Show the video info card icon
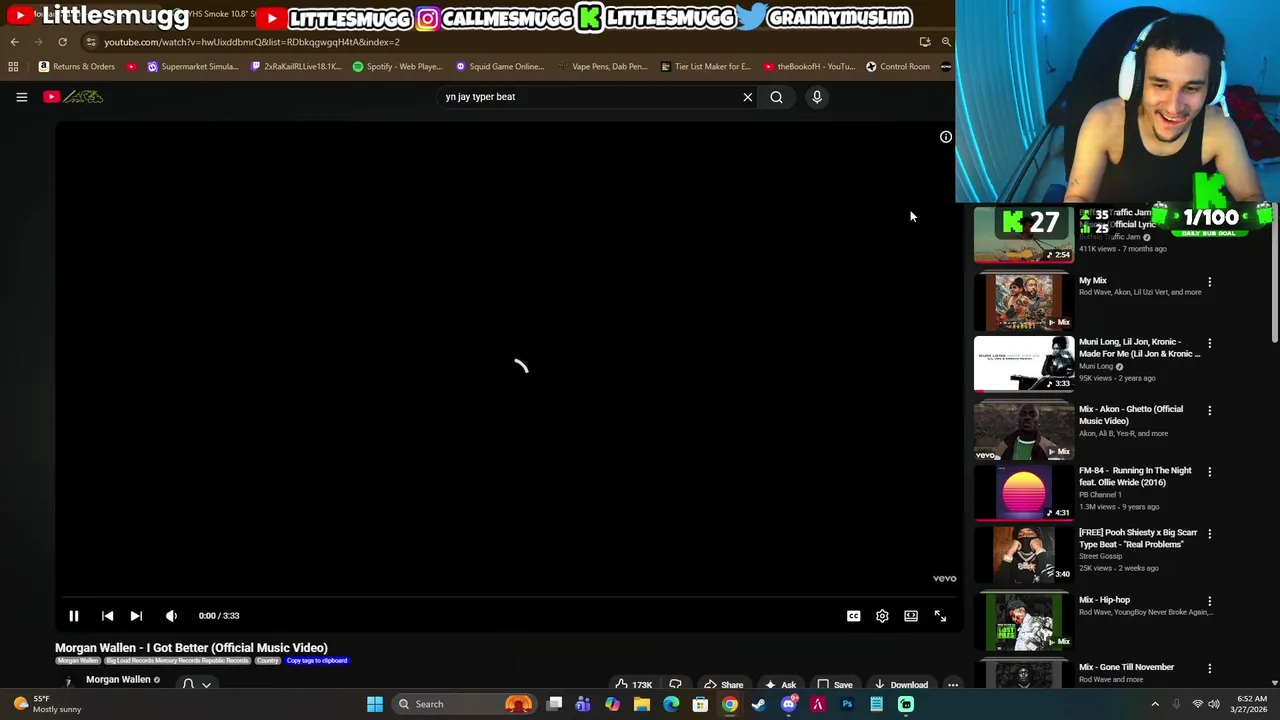 (945, 137)
